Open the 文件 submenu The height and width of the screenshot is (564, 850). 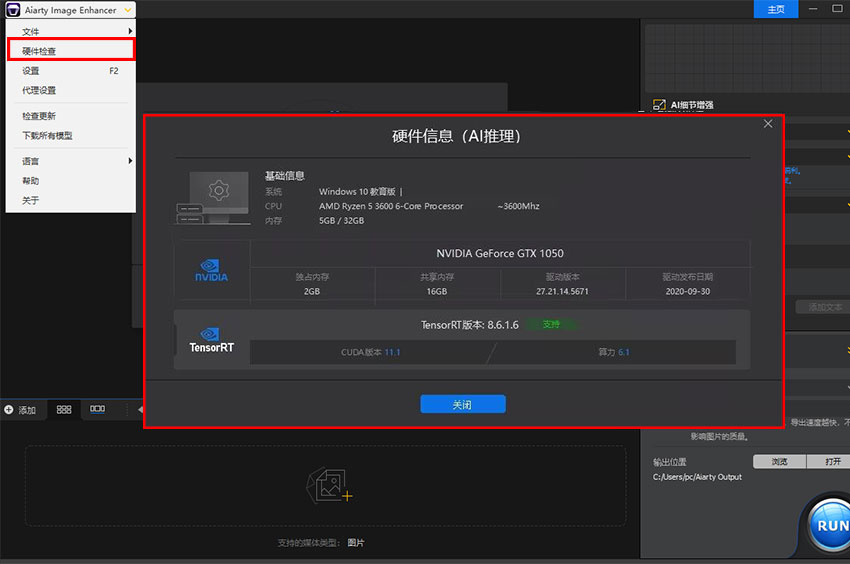tap(70, 31)
